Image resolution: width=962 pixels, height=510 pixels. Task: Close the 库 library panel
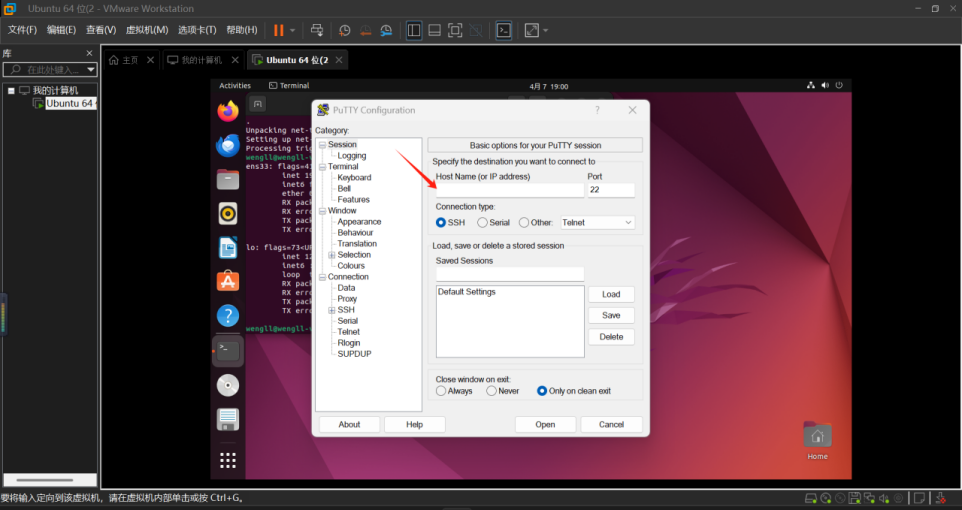click(x=89, y=53)
